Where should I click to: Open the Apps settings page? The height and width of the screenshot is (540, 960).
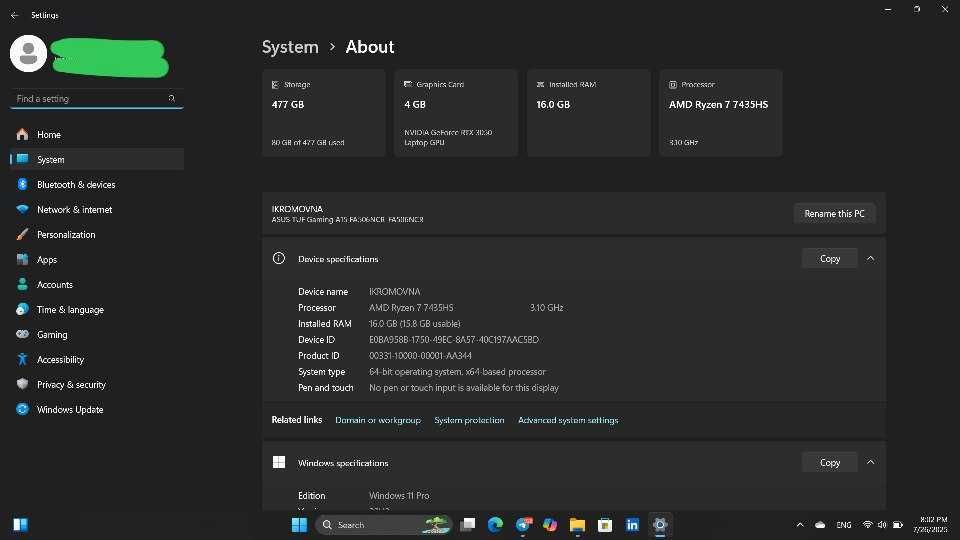(97, 260)
